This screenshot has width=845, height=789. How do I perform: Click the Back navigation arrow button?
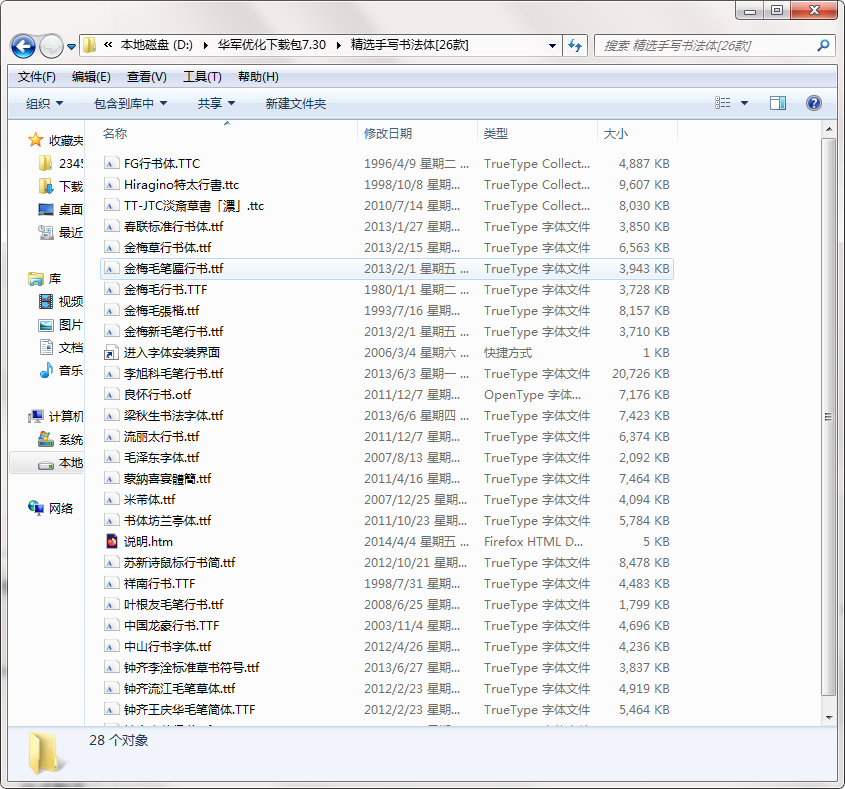pos(24,46)
